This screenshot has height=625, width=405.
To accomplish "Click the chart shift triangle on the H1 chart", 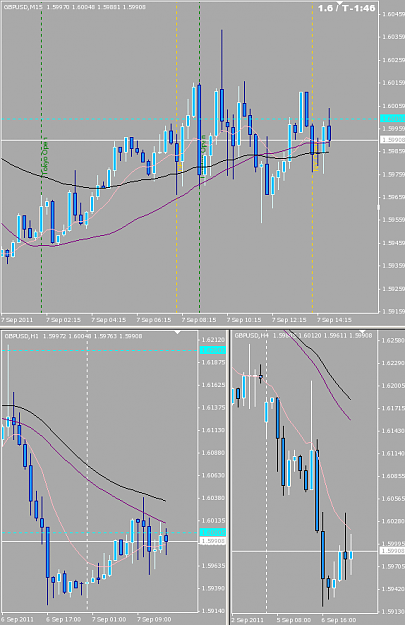I will [x=178, y=332].
